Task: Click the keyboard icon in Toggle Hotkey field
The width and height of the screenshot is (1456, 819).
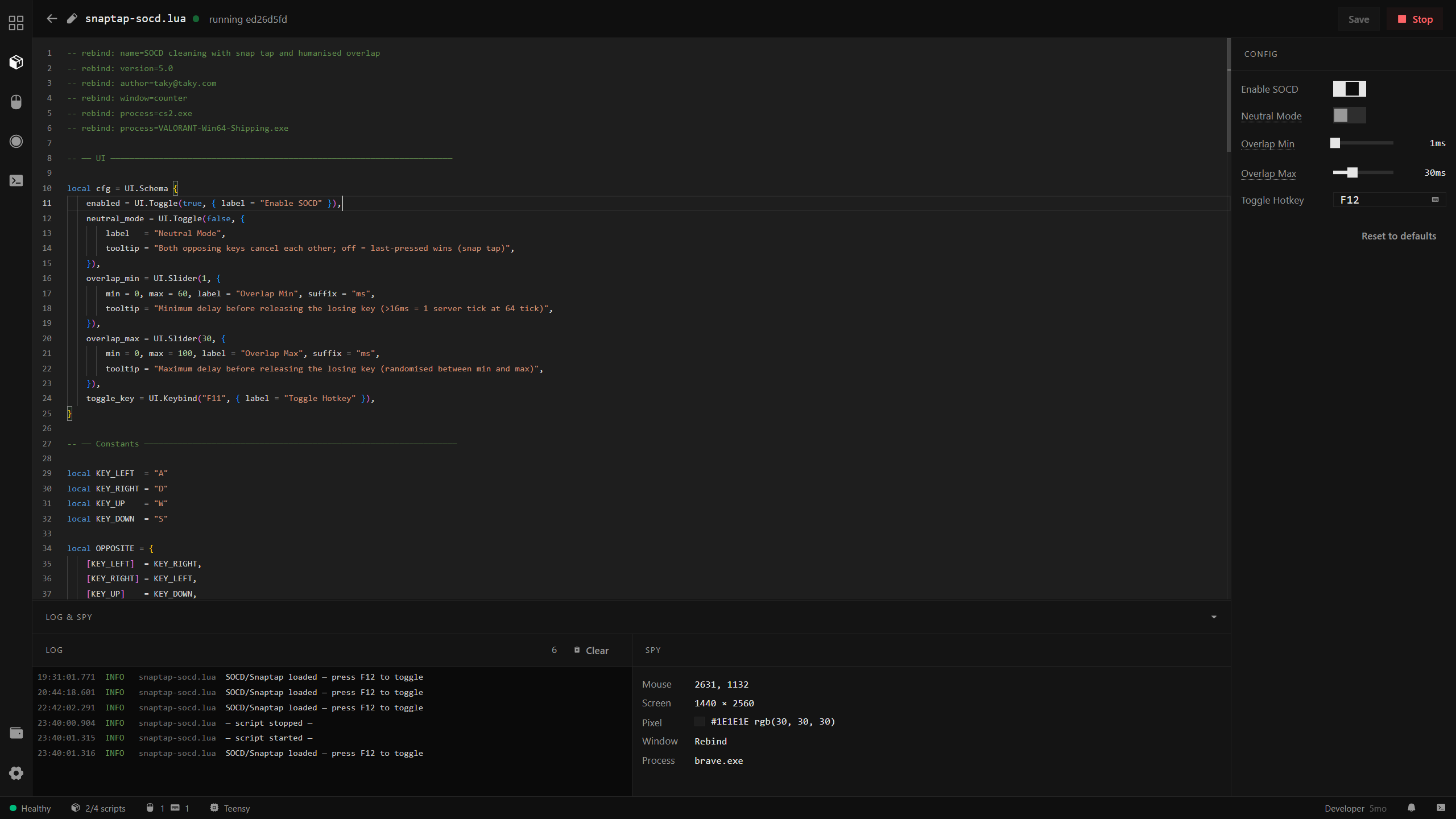Action: pos(1436,200)
